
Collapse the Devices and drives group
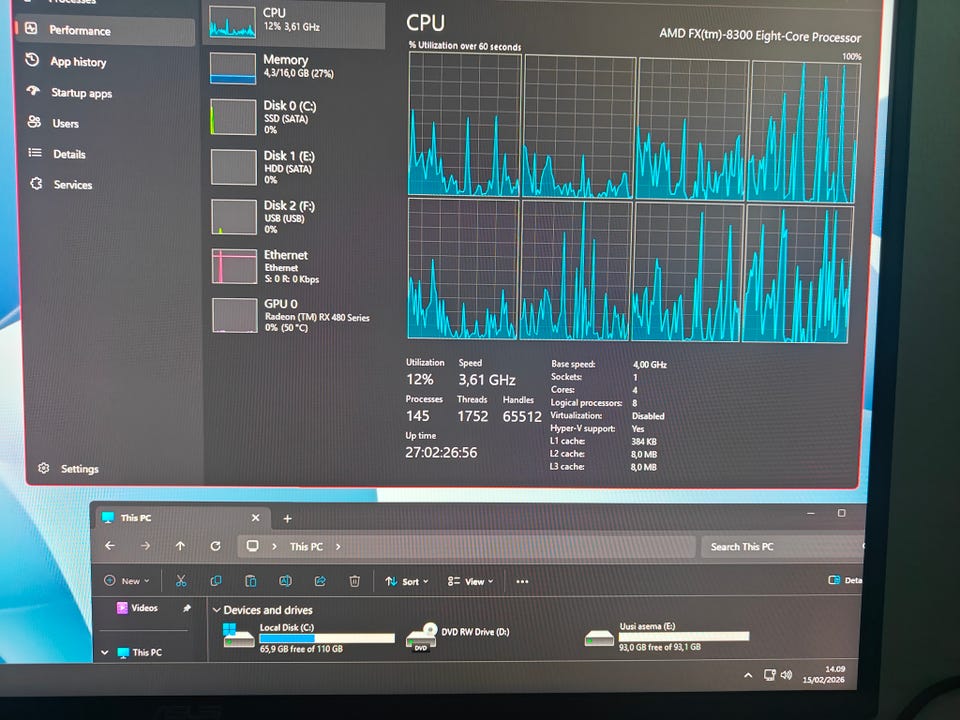point(216,610)
